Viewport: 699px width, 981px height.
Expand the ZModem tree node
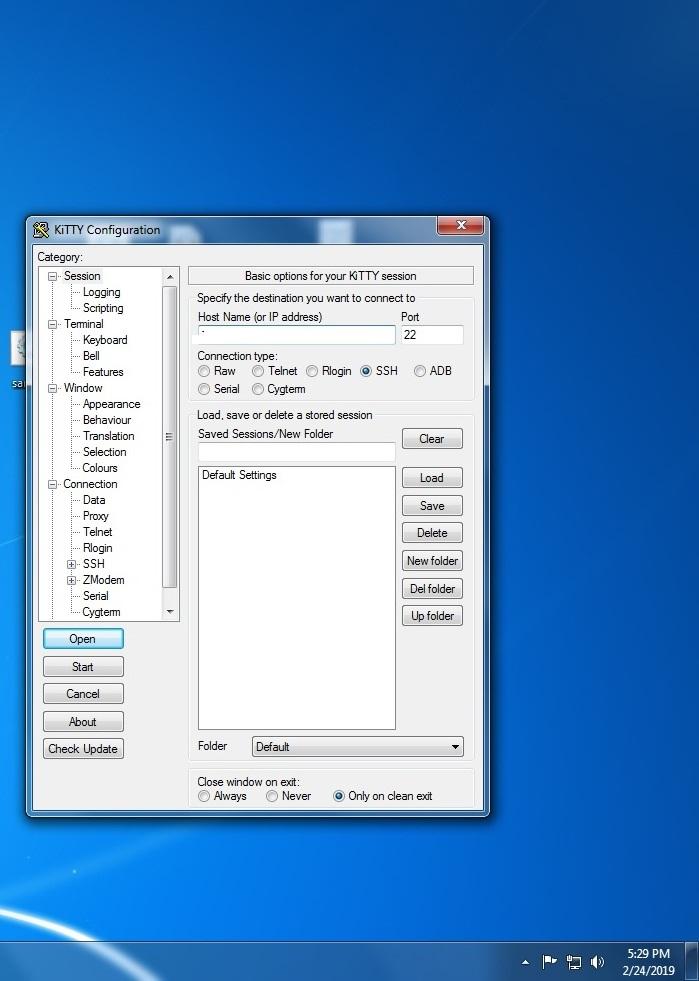click(x=71, y=581)
